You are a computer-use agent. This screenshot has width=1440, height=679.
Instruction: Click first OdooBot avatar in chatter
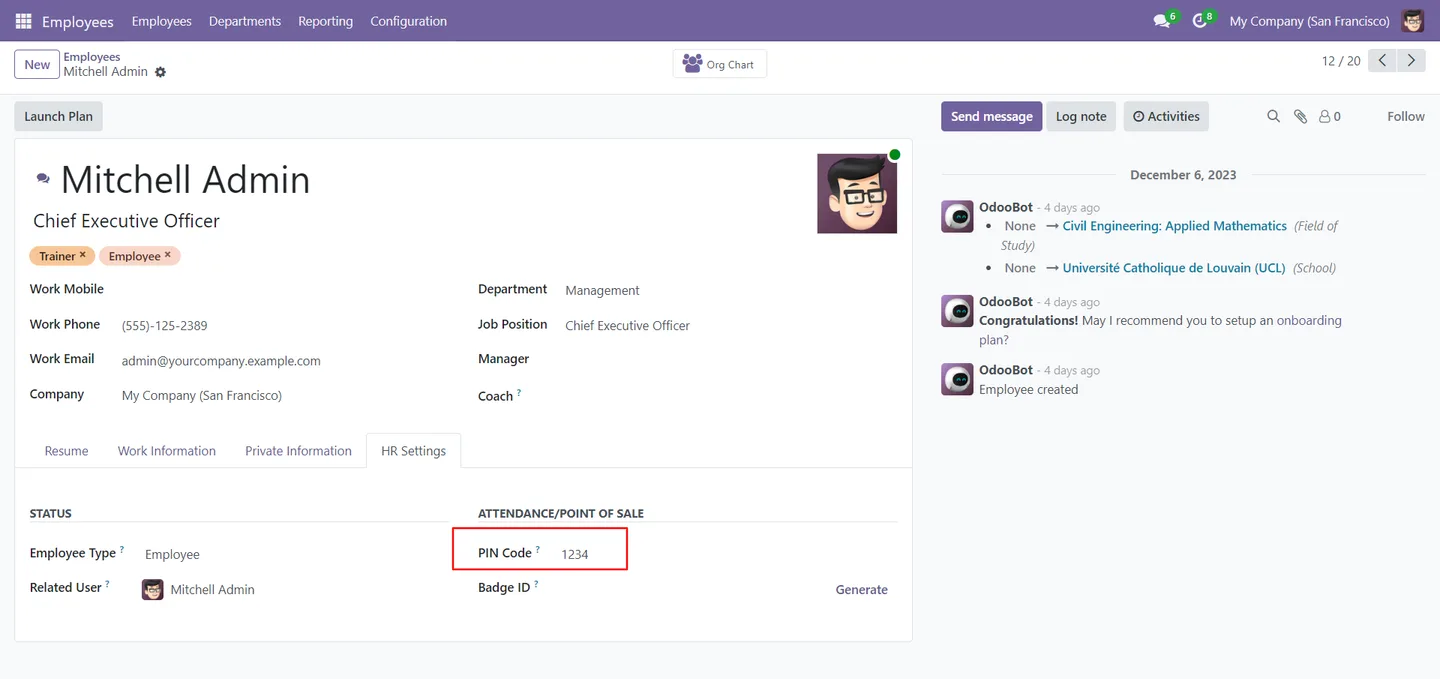[x=957, y=216]
